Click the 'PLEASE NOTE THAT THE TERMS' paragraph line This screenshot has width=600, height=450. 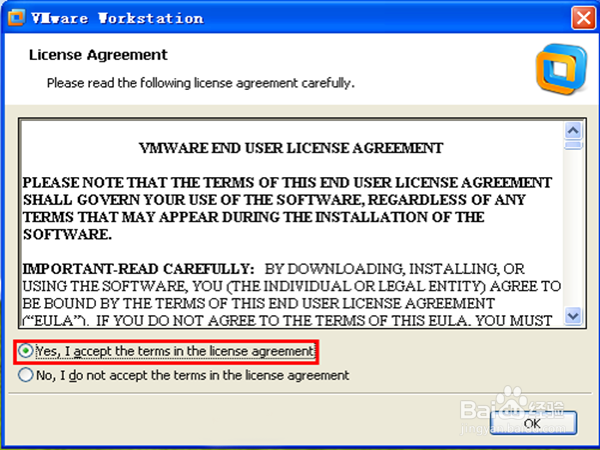[287, 183]
